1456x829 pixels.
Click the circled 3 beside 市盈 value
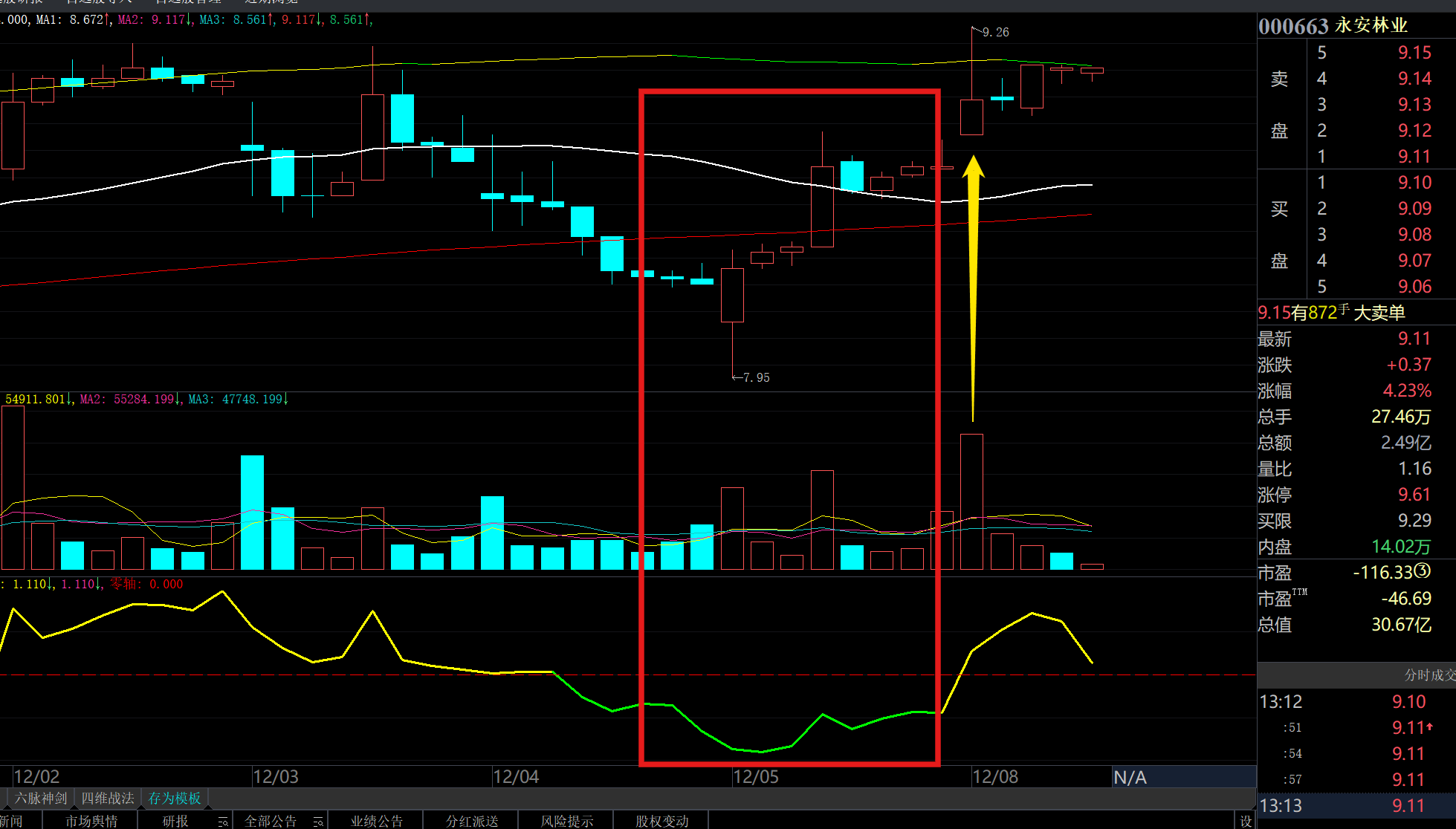point(1421,571)
